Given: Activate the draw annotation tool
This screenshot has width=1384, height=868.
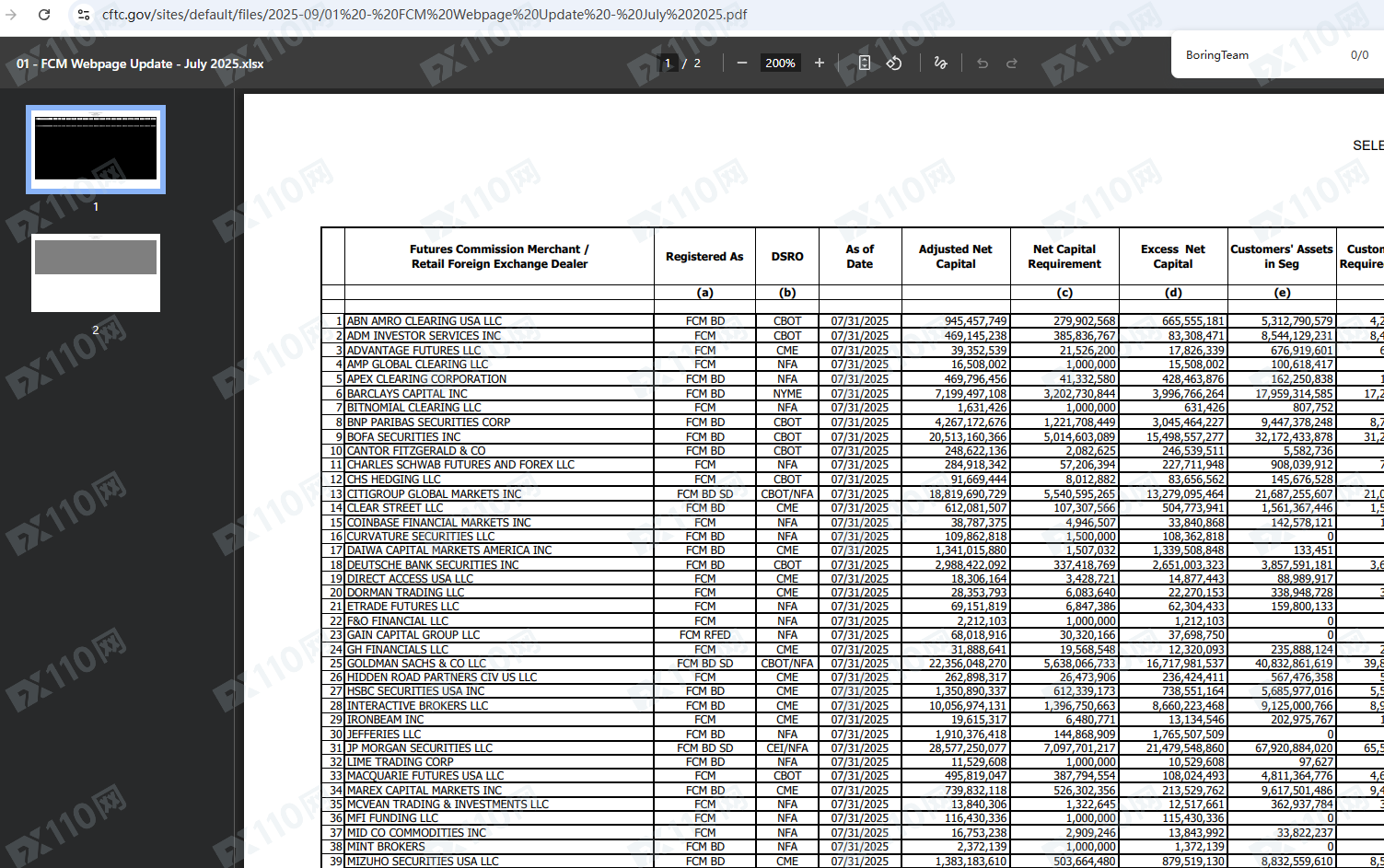Looking at the screenshot, I should click(x=940, y=63).
